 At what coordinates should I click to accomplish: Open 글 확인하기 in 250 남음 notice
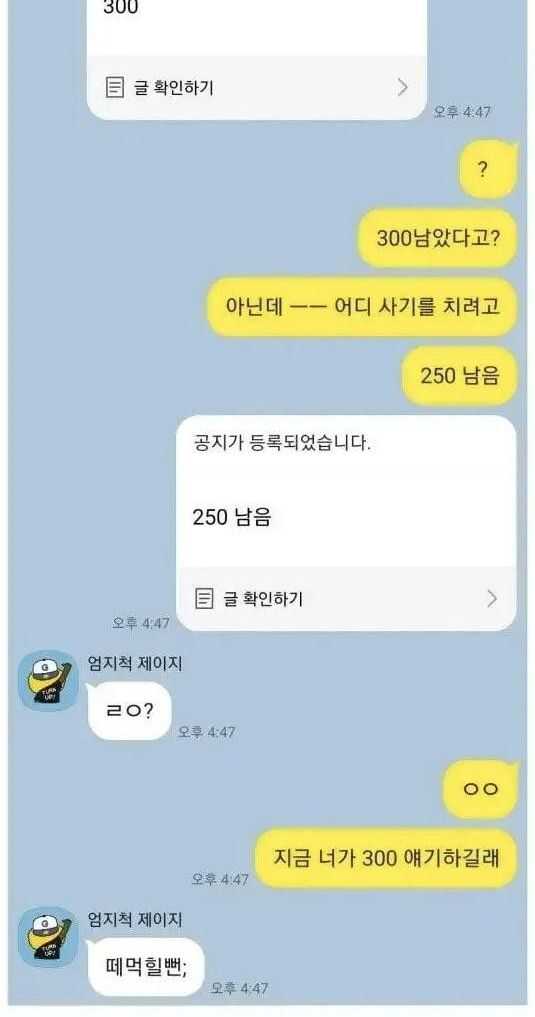coord(263,598)
